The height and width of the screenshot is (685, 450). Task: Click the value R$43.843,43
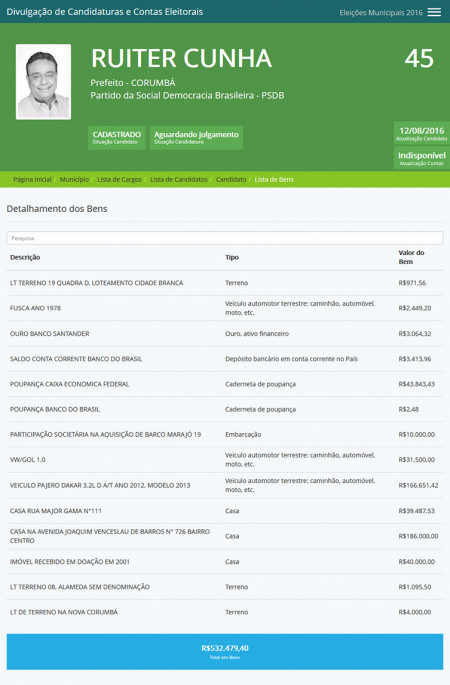416,384
